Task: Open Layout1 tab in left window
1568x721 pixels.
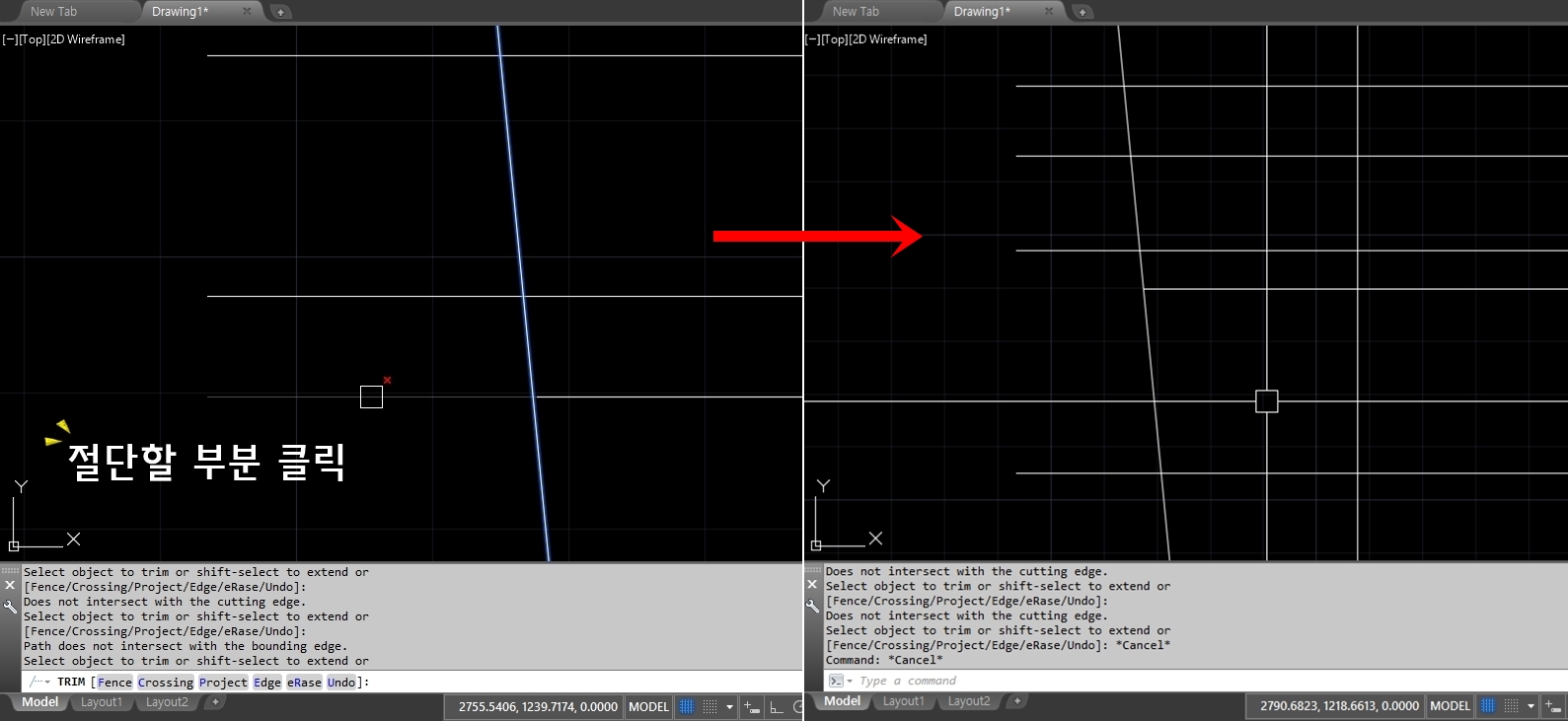Action: pyautogui.click(x=102, y=702)
